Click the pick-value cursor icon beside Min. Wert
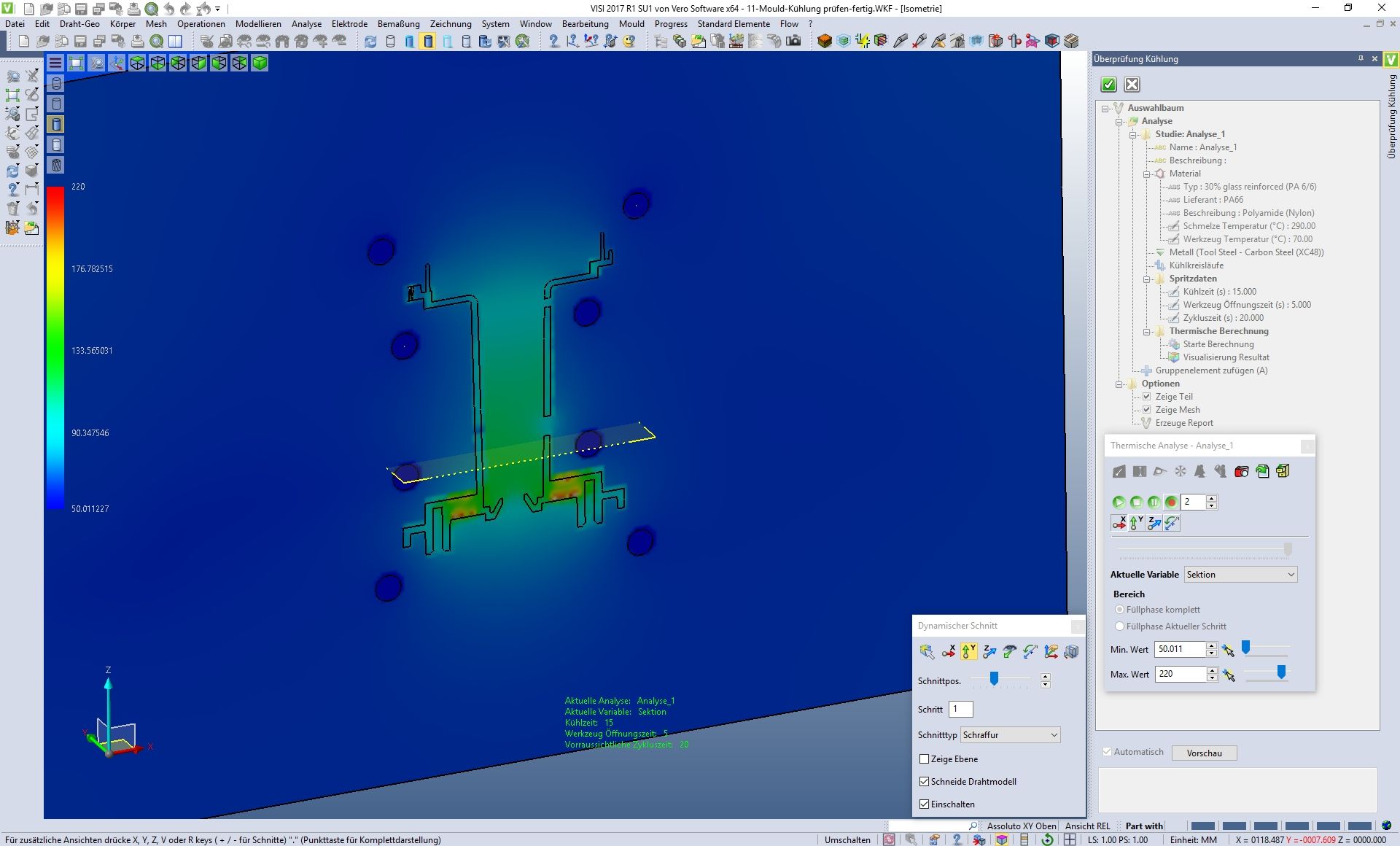Screen dimensions: 1400x846 coord(1229,650)
